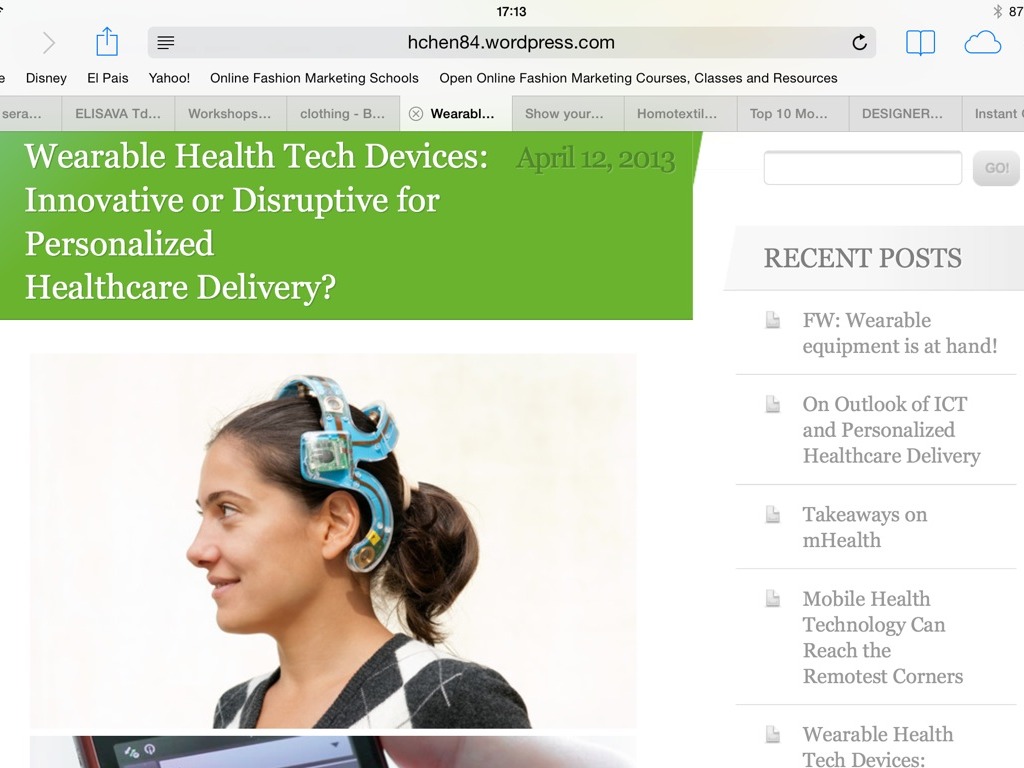Switch to the ELISAVA Td... tab

coord(118,114)
